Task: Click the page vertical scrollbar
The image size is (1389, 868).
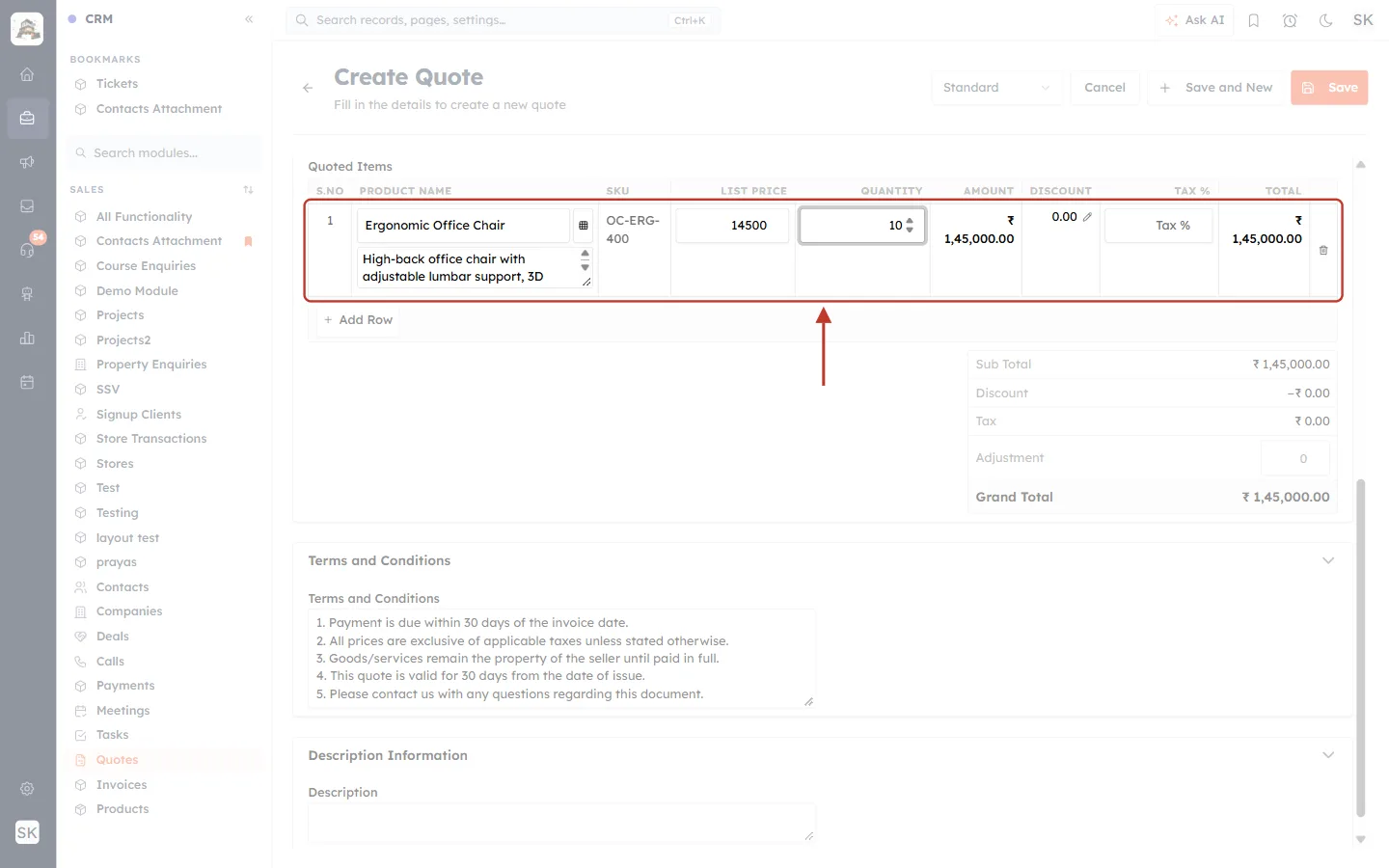Action: [1361, 648]
